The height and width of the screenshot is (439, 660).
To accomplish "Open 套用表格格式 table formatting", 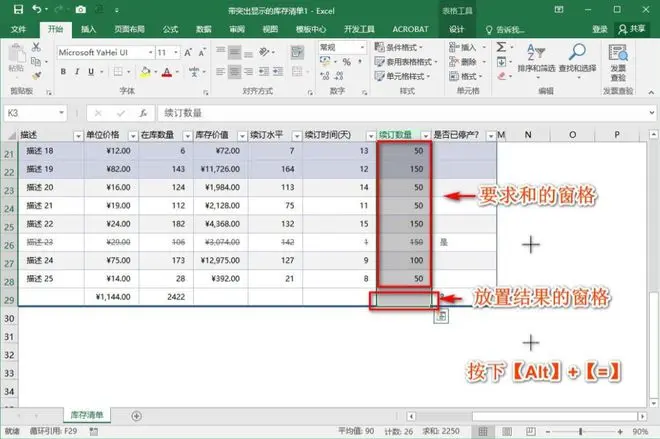I will point(406,62).
